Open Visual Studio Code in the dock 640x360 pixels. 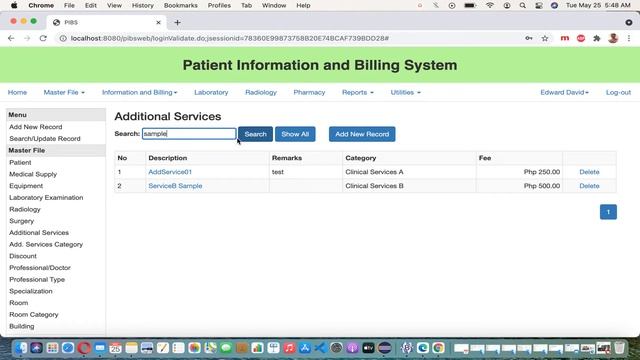(321, 348)
